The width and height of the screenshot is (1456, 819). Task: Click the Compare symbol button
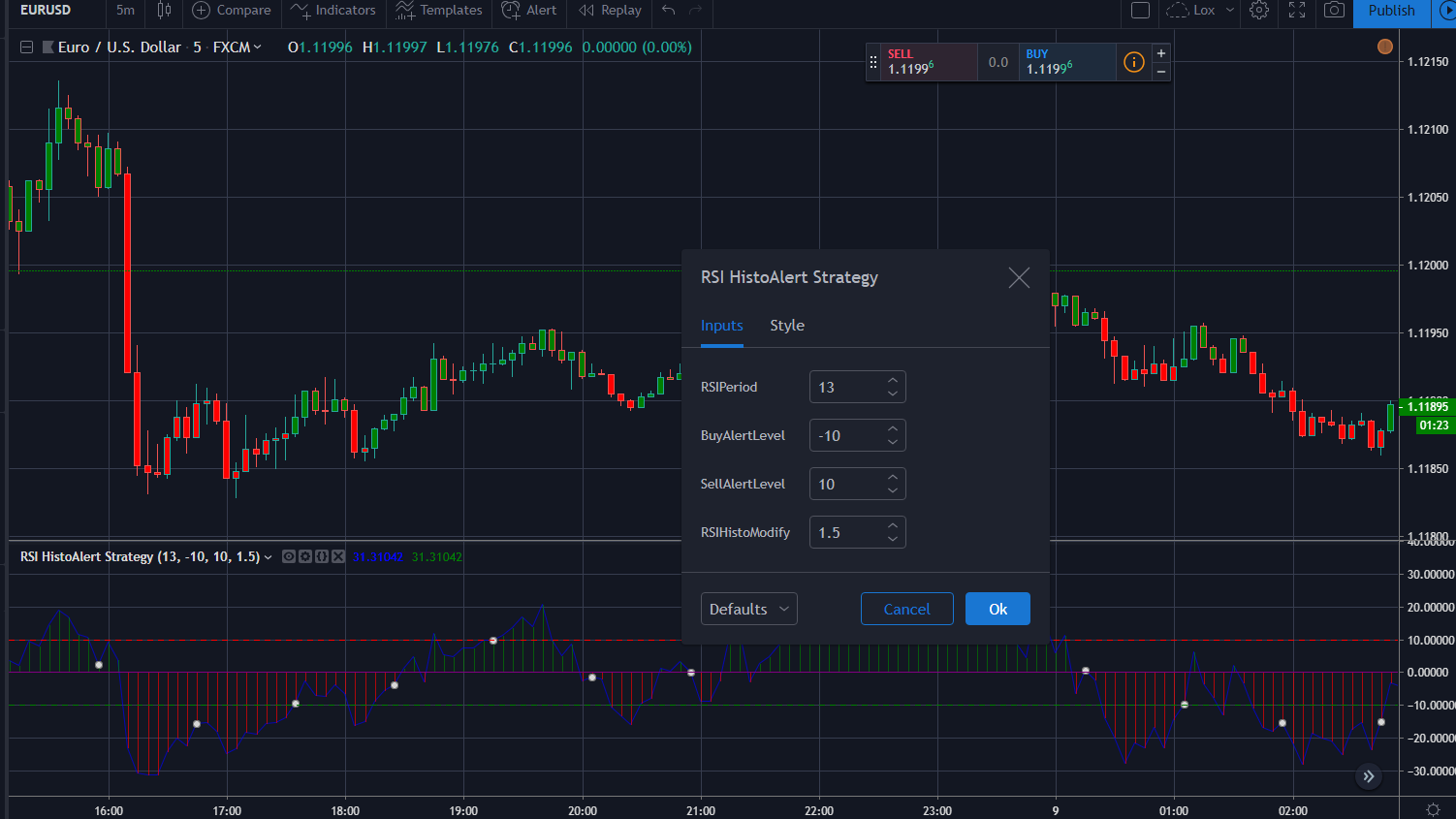pyautogui.click(x=232, y=11)
